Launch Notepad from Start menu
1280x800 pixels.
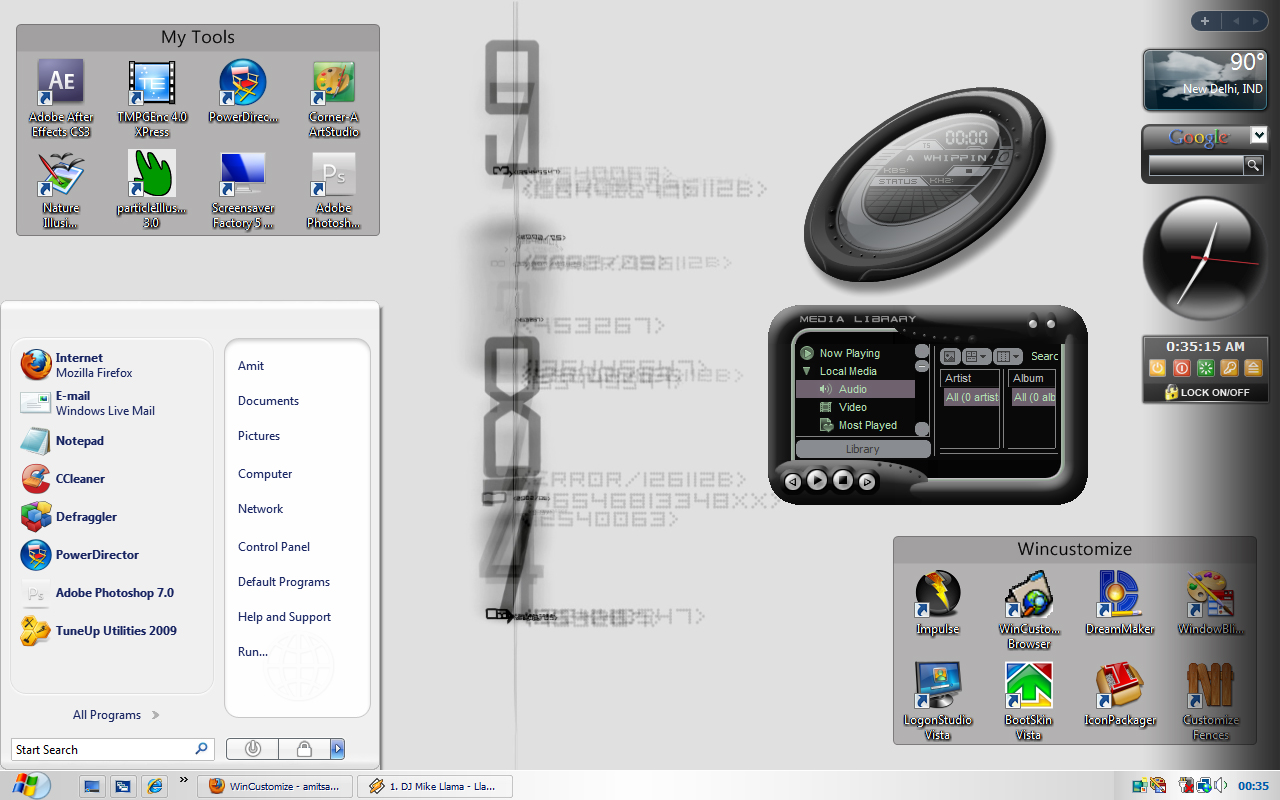tap(112, 441)
